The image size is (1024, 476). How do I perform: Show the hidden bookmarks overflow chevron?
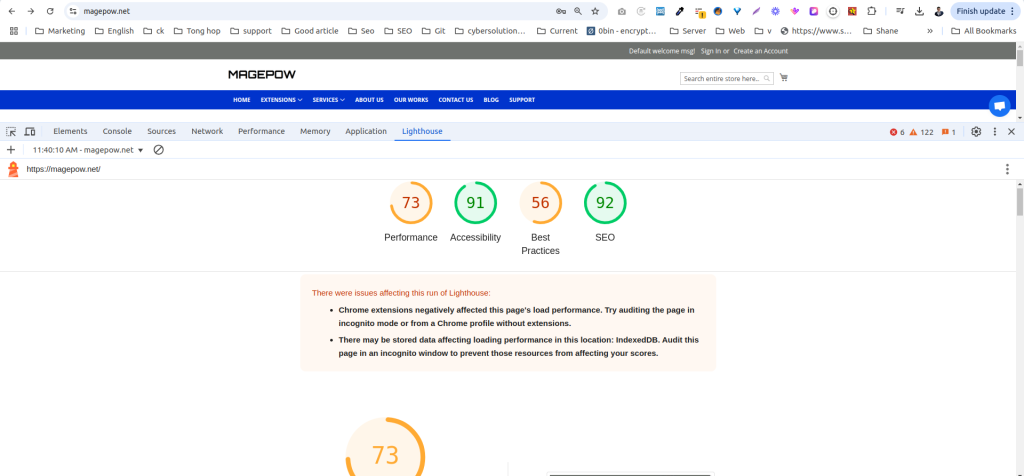tap(930, 31)
